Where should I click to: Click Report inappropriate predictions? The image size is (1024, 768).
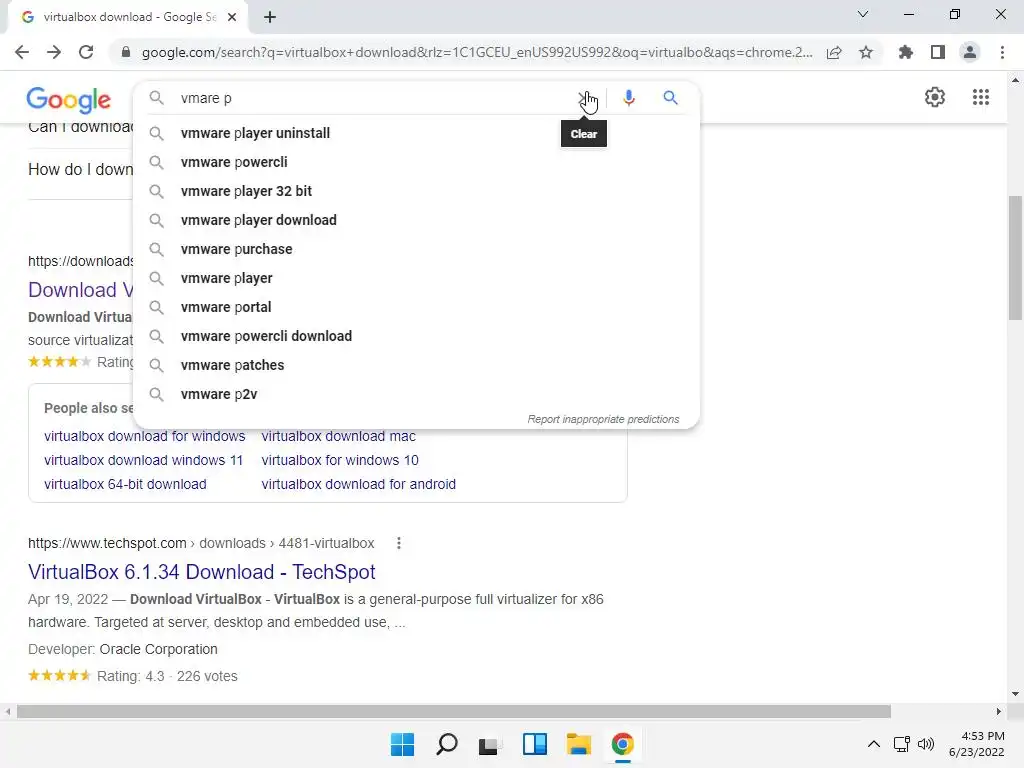pos(603,419)
